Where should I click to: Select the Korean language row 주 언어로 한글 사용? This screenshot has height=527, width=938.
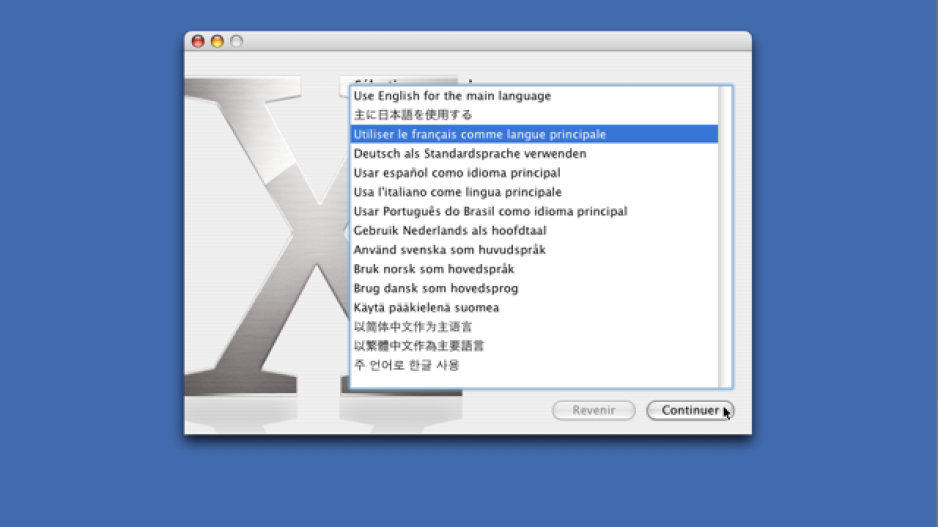click(534, 365)
